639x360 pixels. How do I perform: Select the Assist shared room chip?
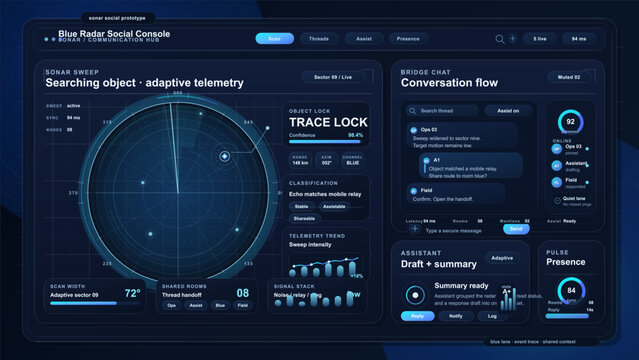click(x=196, y=305)
